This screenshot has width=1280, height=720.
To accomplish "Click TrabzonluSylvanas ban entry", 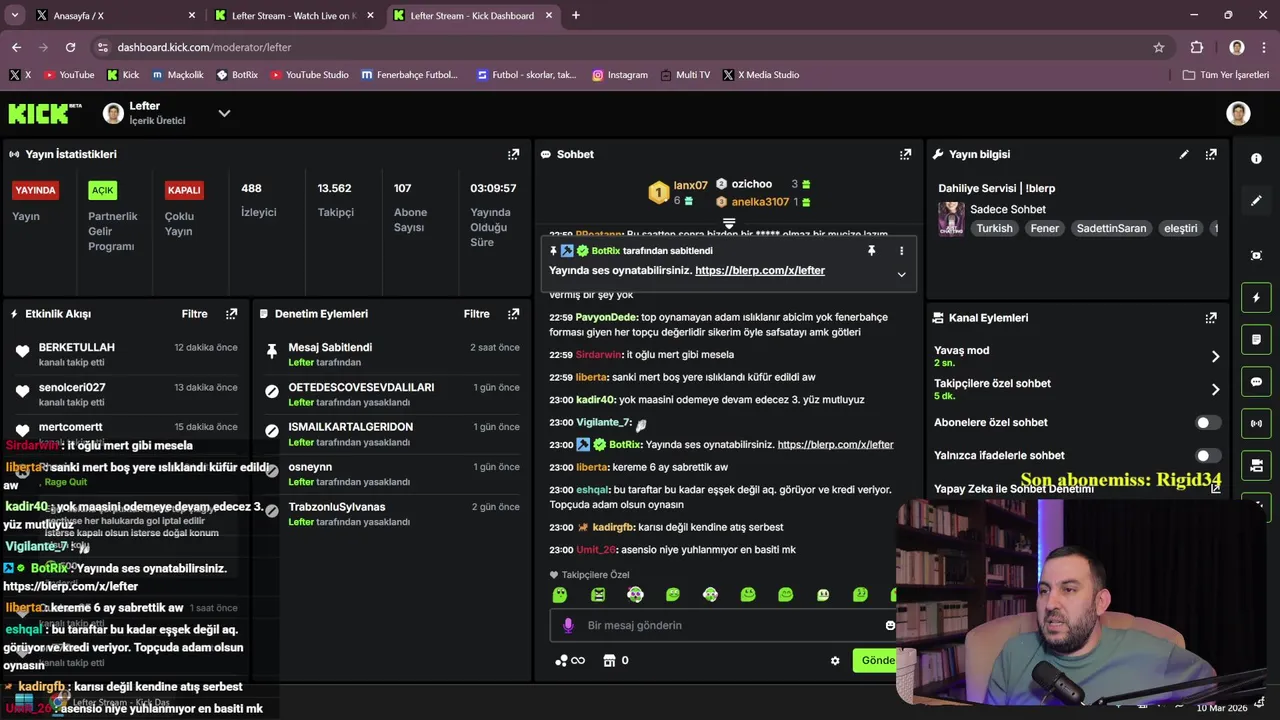I will pyautogui.click(x=336, y=507).
